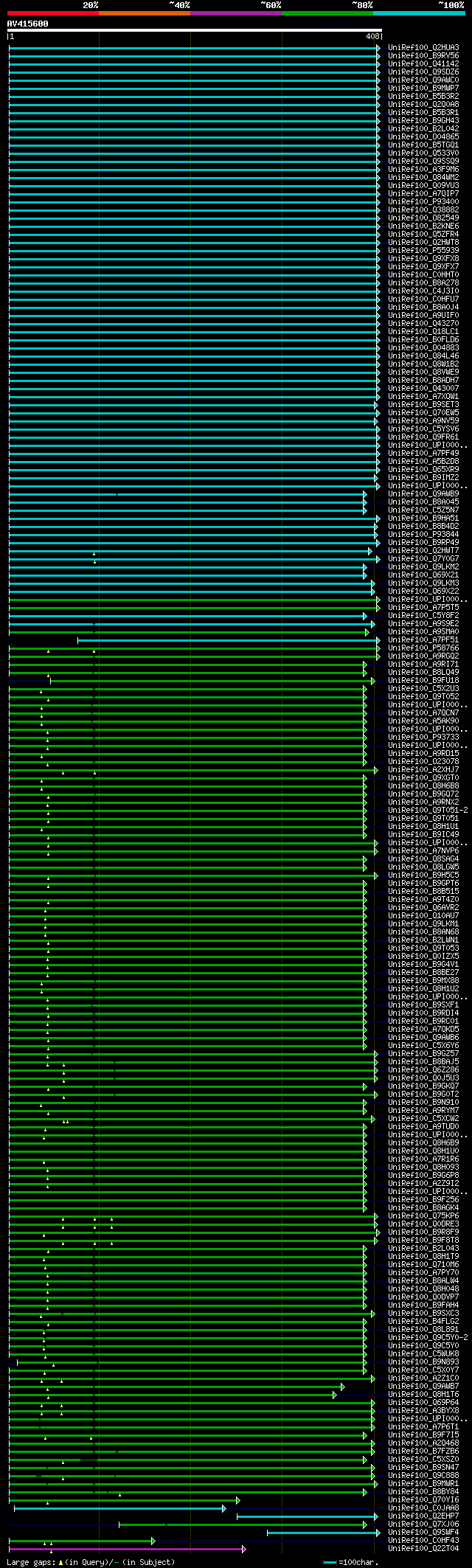Click the UniRef100_B4FLG2 label
Viewport: 472px width, 1568px height.
(x=423, y=1322)
